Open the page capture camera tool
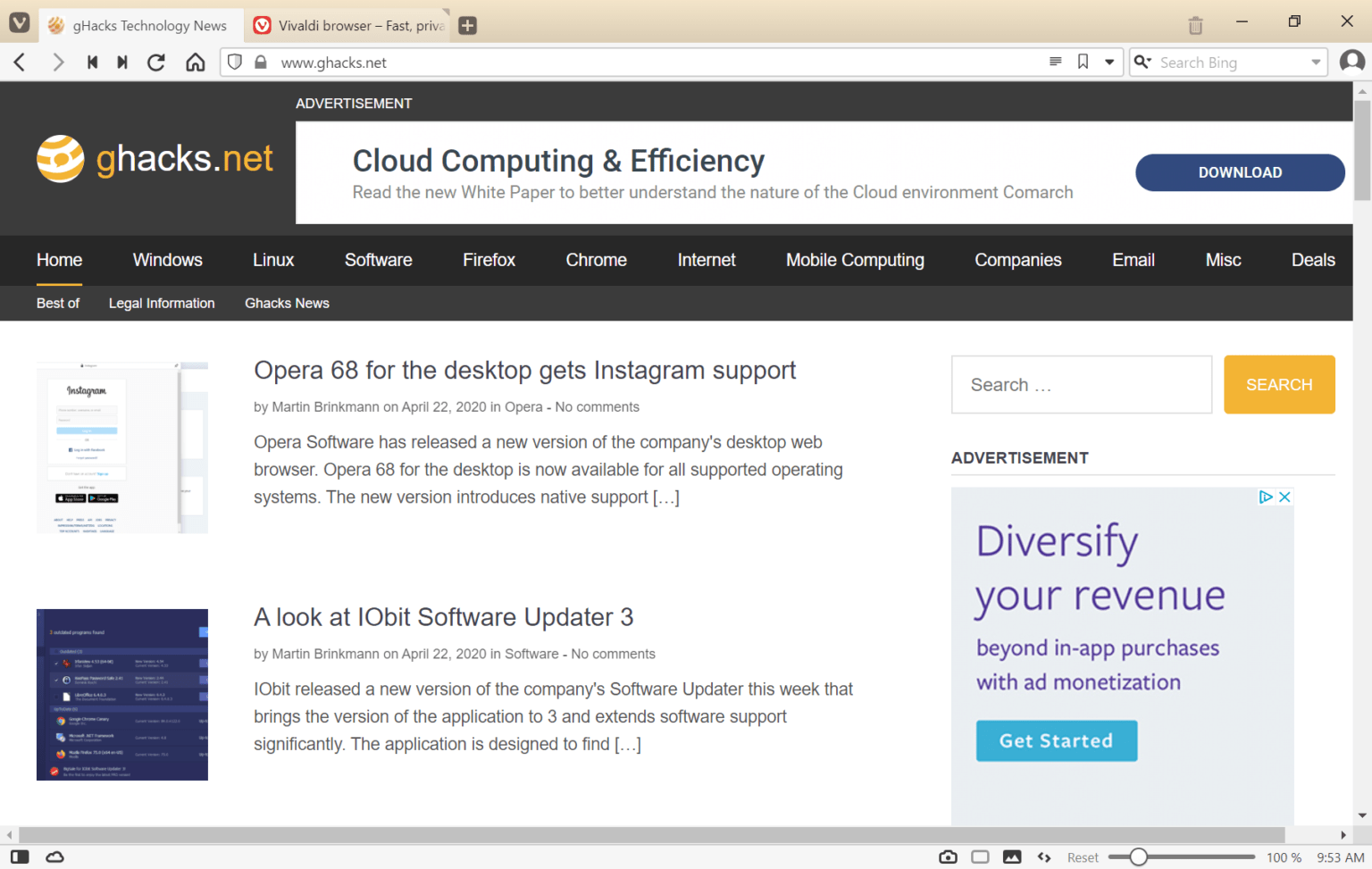This screenshot has height=869, width=1372. (x=947, y=856)
